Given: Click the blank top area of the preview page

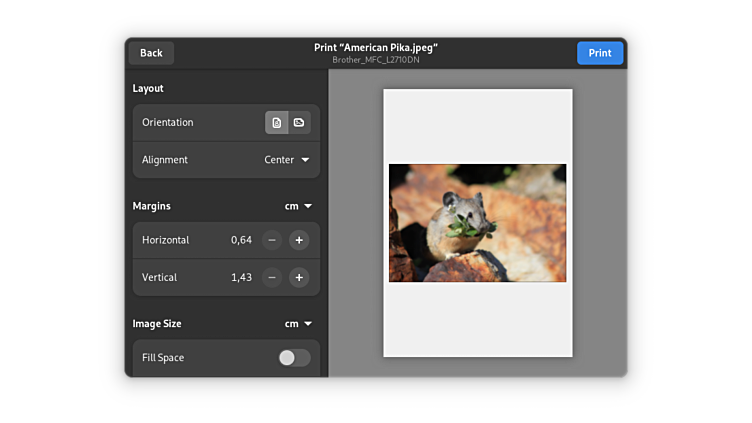Looking at the screenshot, I should point(477,125).
